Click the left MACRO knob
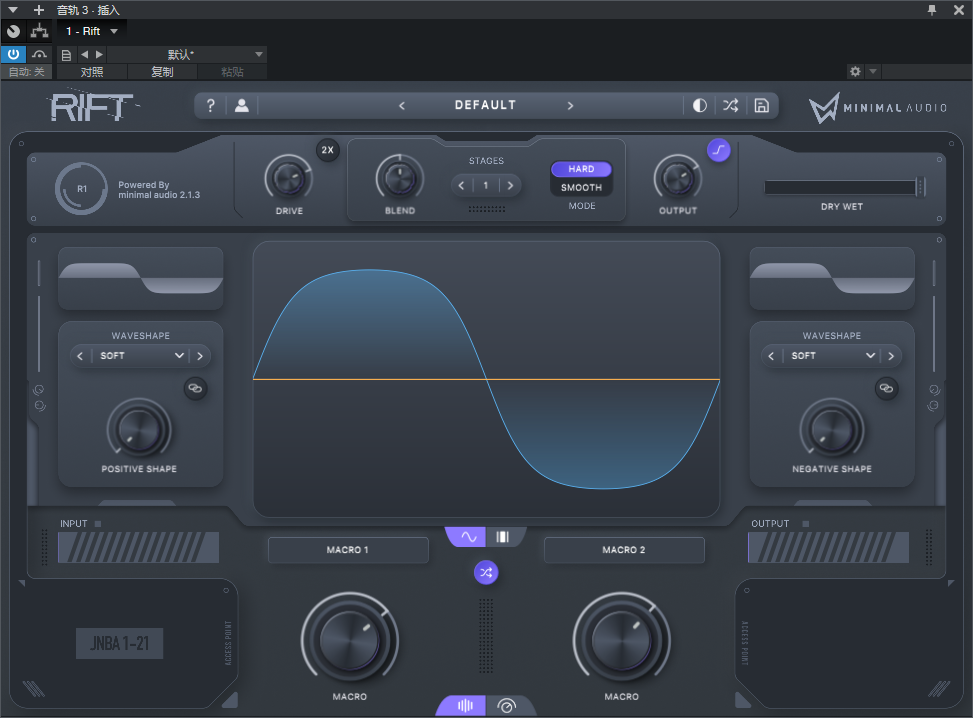Screen dimensions: 973x718 [349, 640]
